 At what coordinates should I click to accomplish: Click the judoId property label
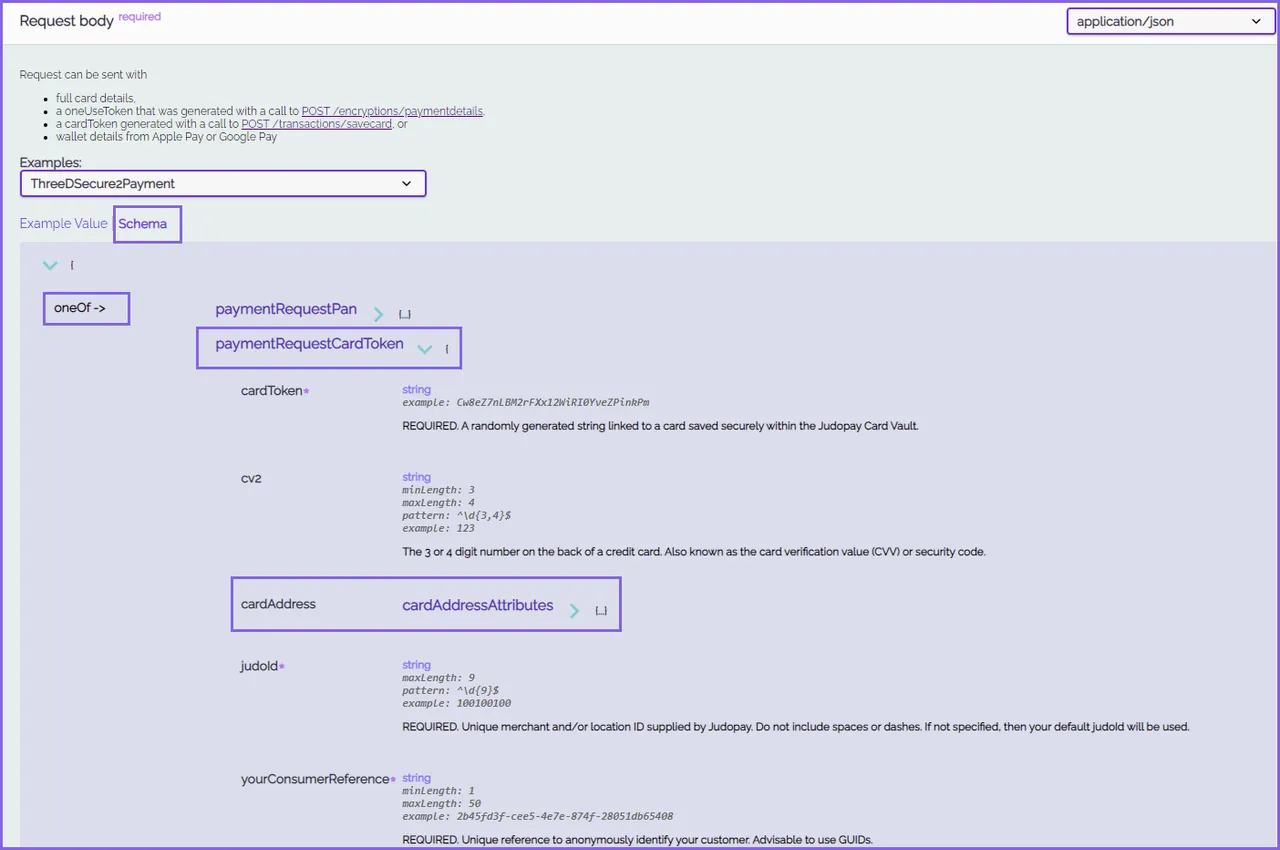click(258, 665)
